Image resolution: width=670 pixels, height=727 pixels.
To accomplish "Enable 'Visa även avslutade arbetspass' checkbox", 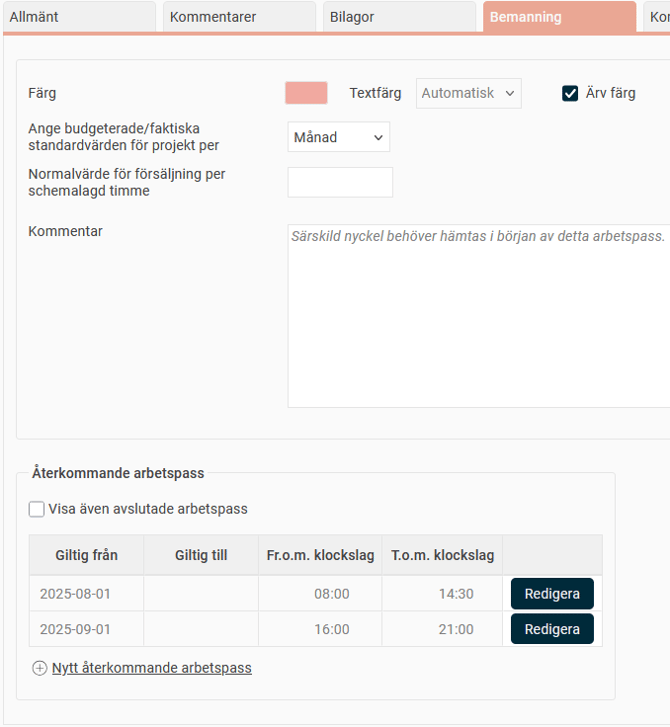I will pos(37,509).
